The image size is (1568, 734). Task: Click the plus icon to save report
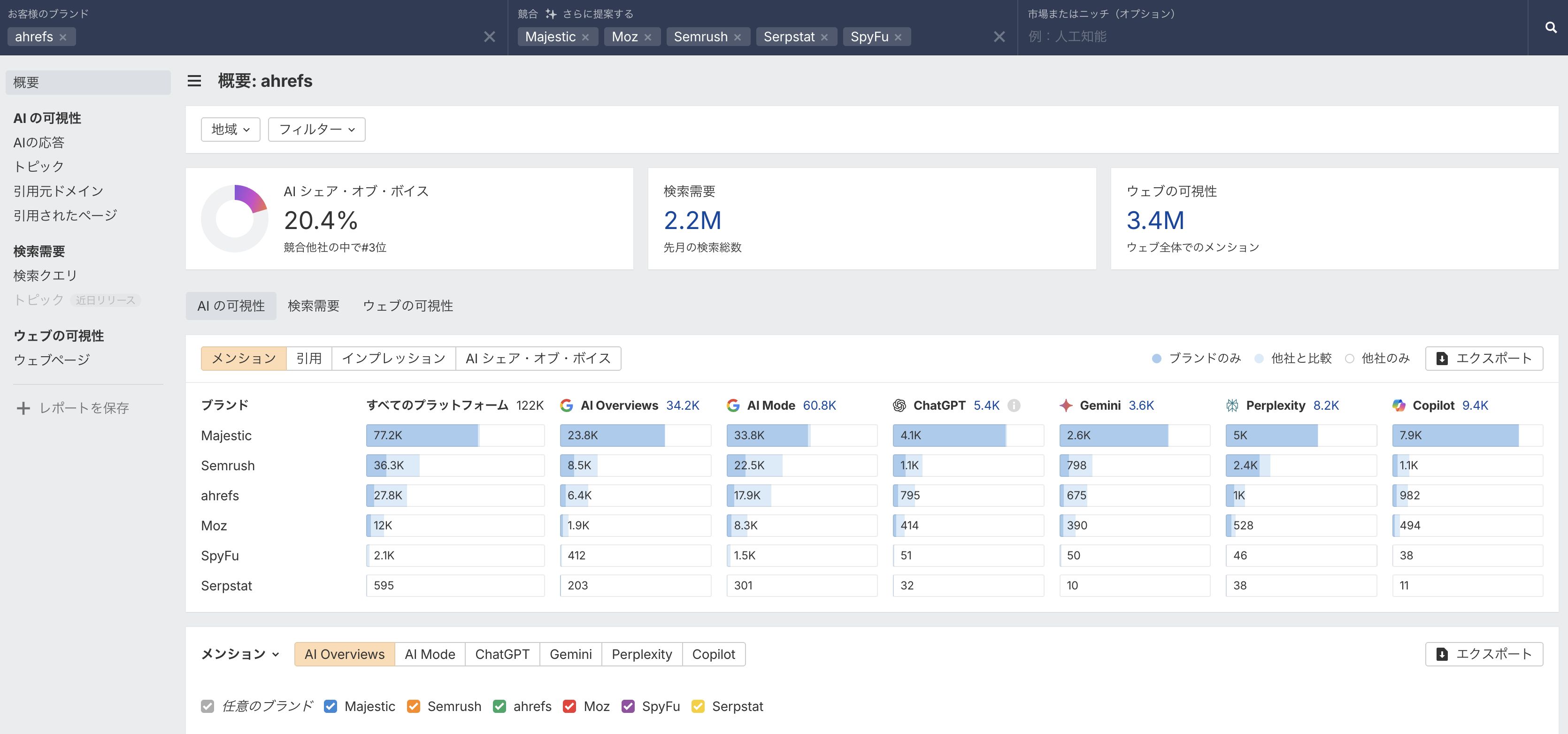pos(23,408)
